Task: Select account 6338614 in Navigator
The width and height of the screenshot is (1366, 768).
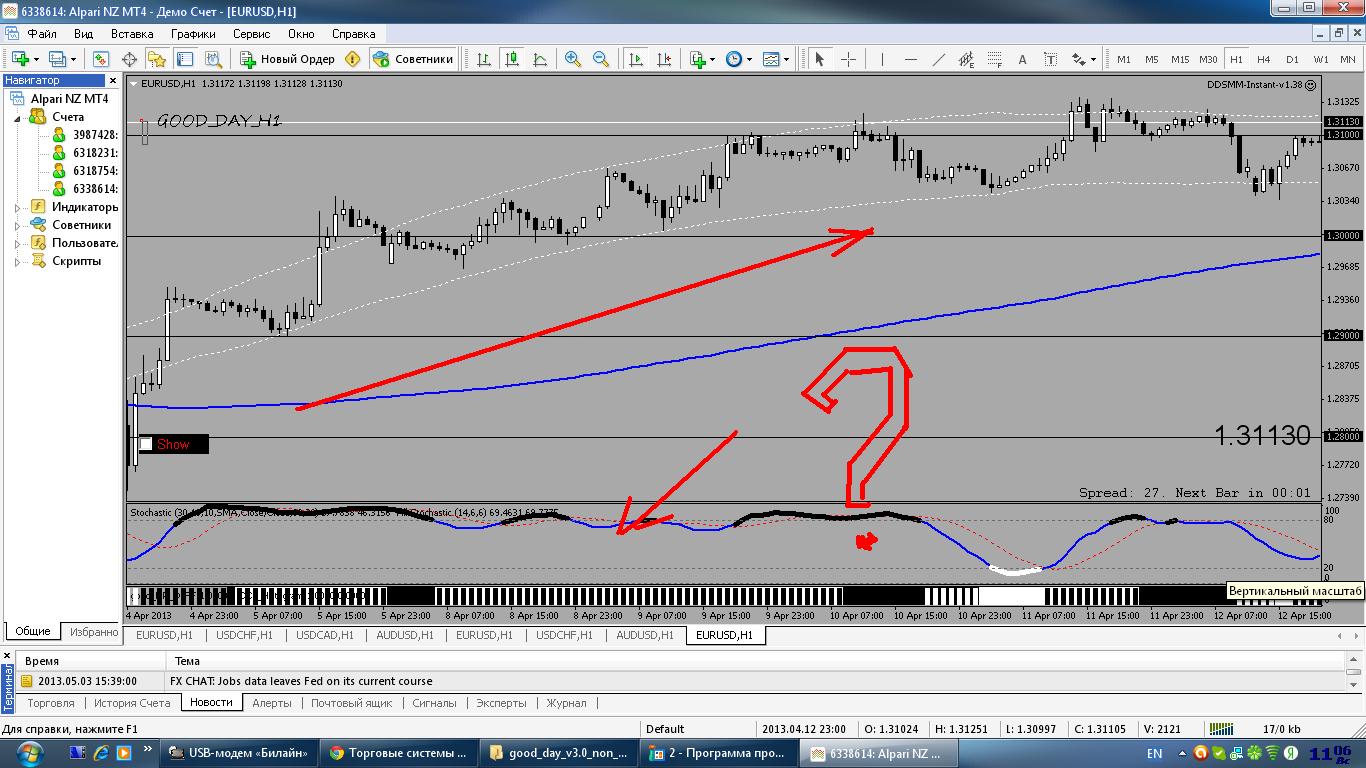Action: point(95,189)
